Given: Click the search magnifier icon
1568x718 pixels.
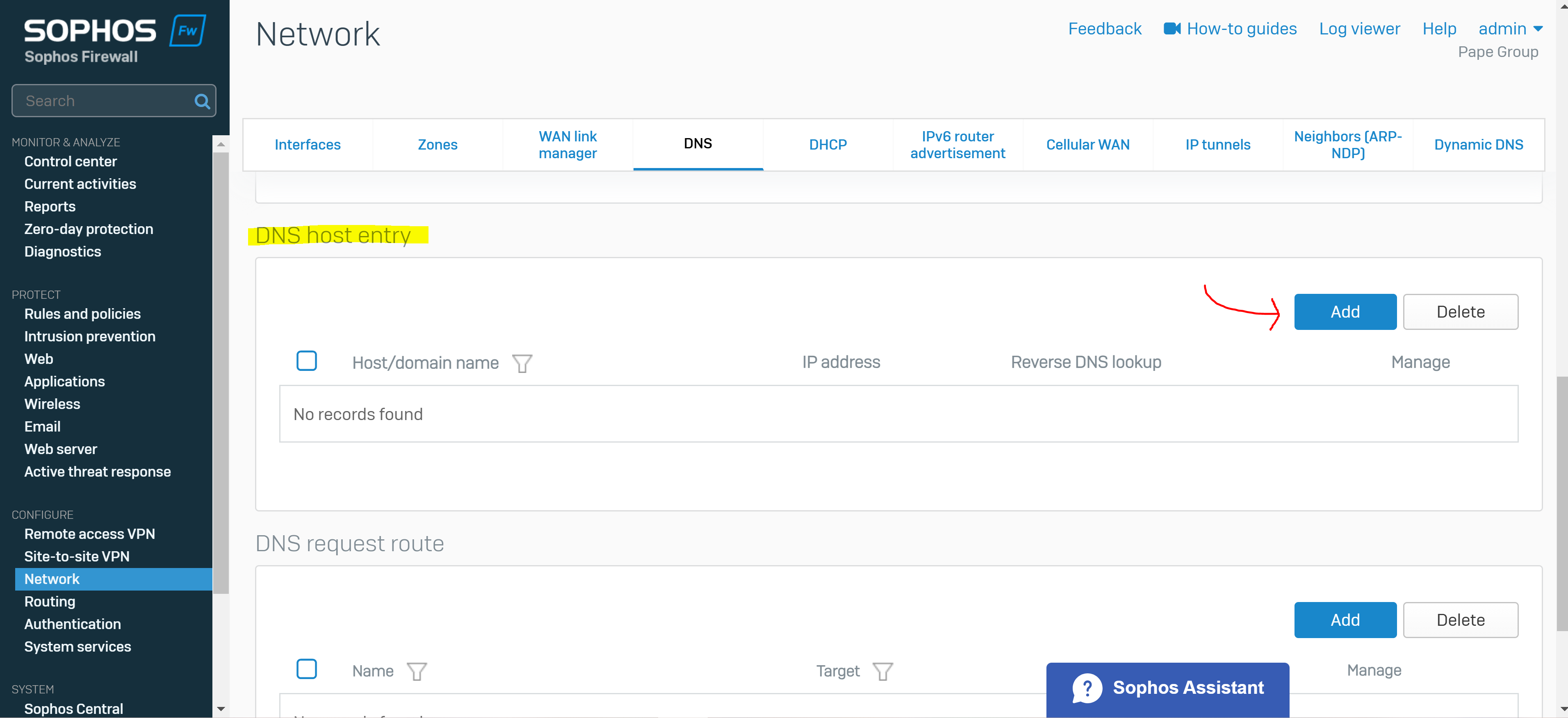Looking at the screenshot, I should [201, 101].
